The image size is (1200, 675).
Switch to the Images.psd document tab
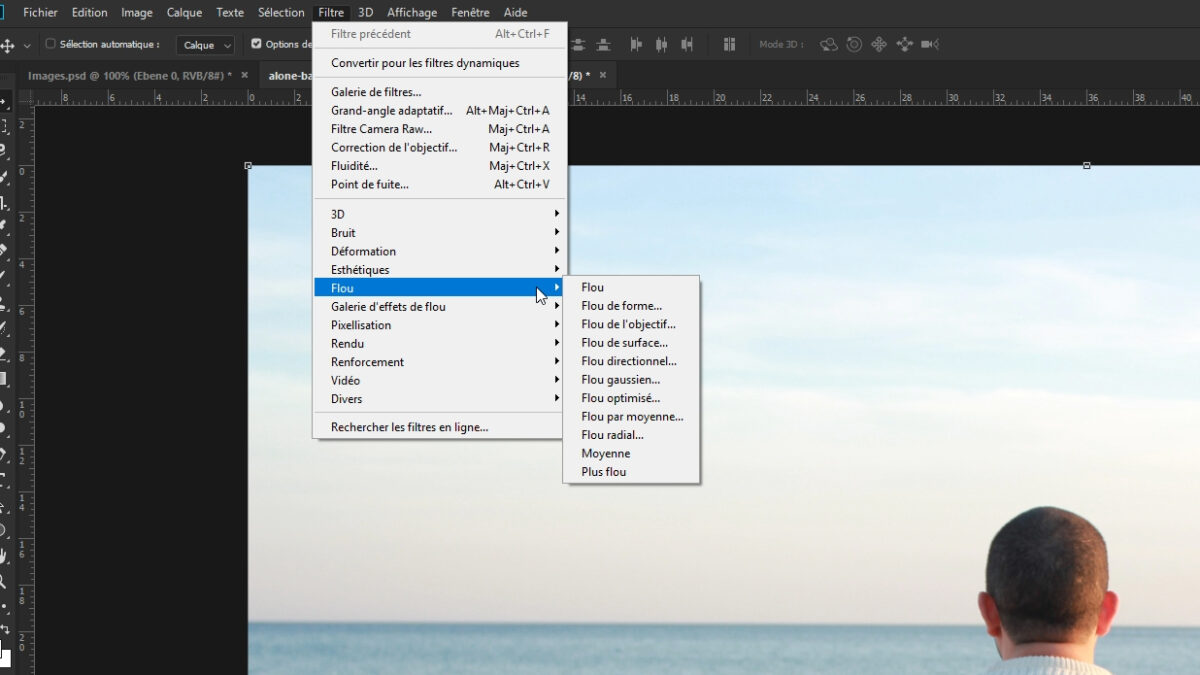[128, 75]
